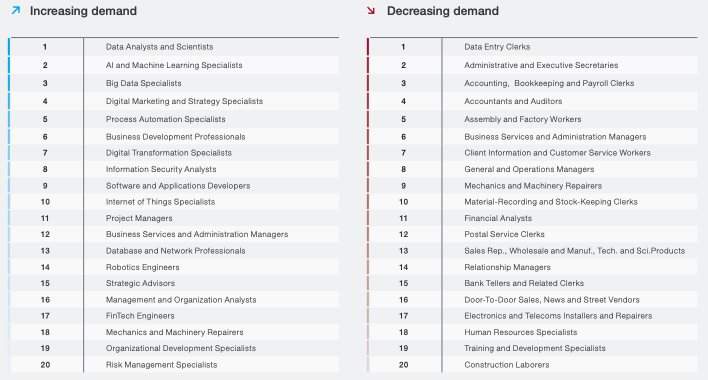The height and width of the screenshot is (380, 708).
Task: Choose Assembly and Factory Workers row
Action: coord(532,119)
